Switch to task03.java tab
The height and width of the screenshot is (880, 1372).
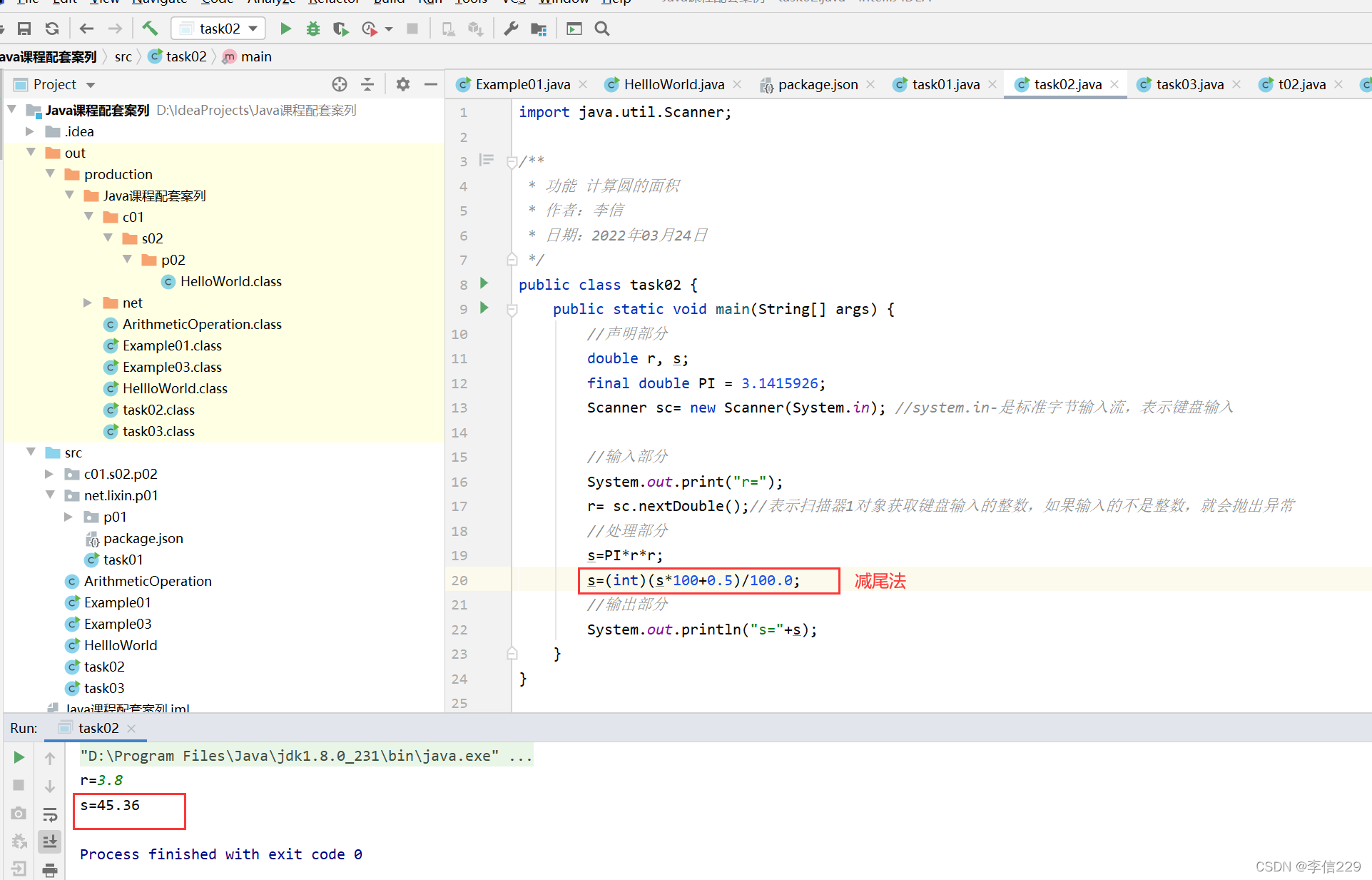click(1190, 84)
